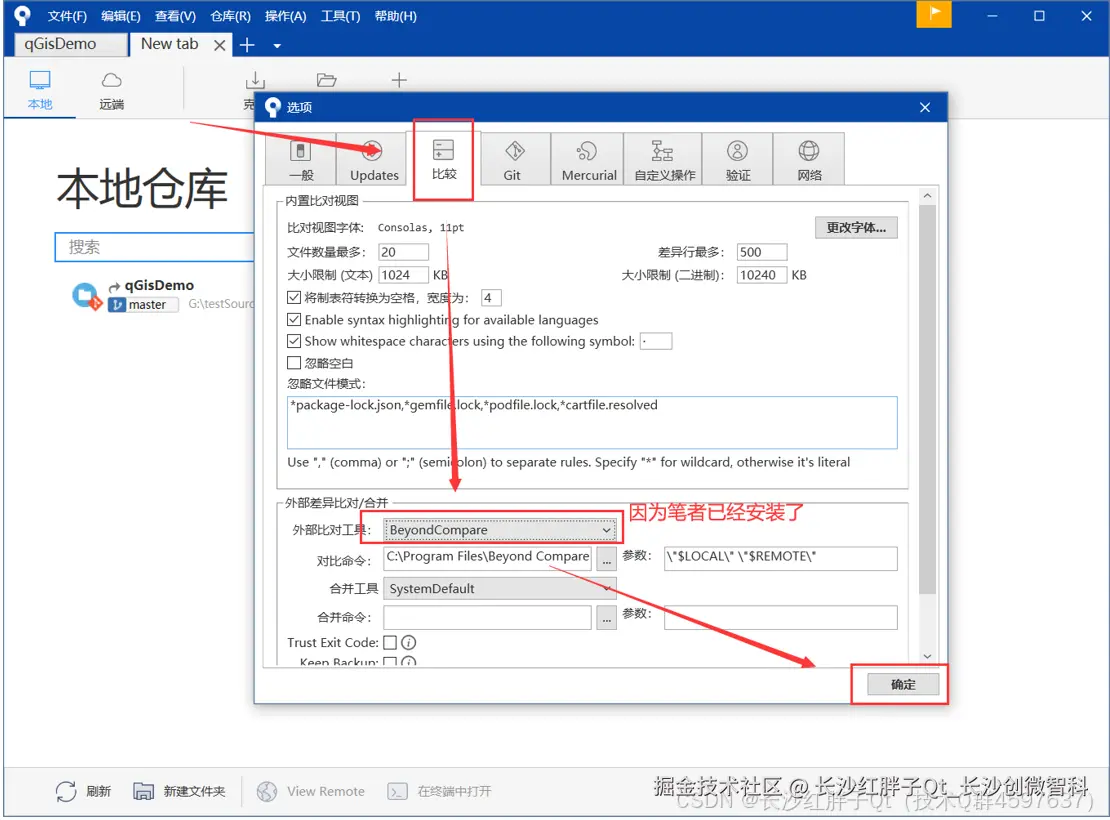Image resolution: width=1110 pixels, height=820 pixels.
Task: Click the 确定 OK button
Action: pyautogui.click(x=903, y=684)
